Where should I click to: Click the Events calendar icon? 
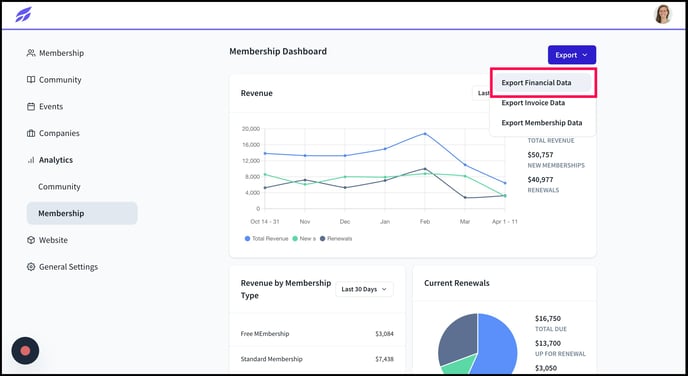[31, 107]
